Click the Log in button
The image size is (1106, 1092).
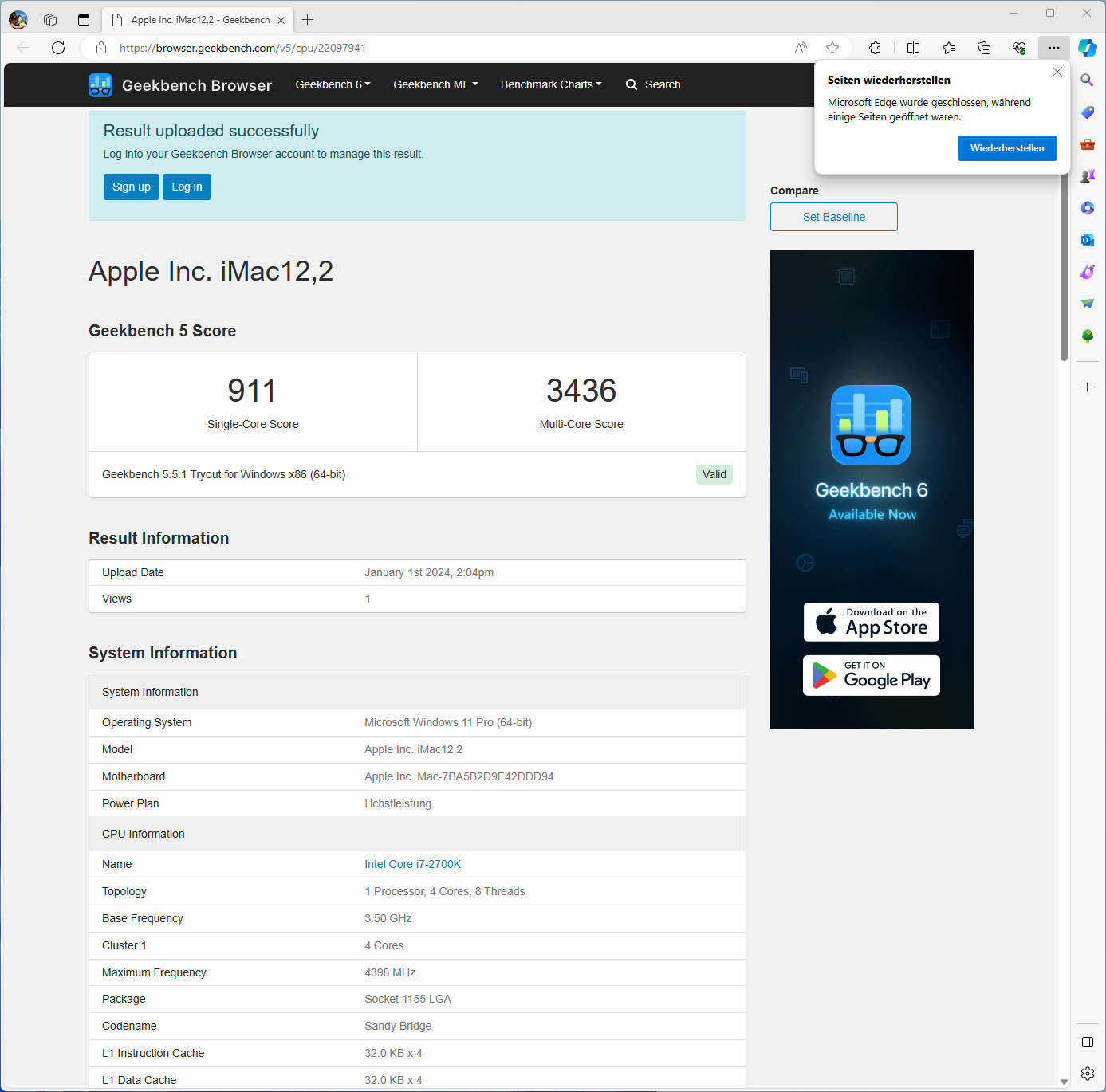click(187, 187)
